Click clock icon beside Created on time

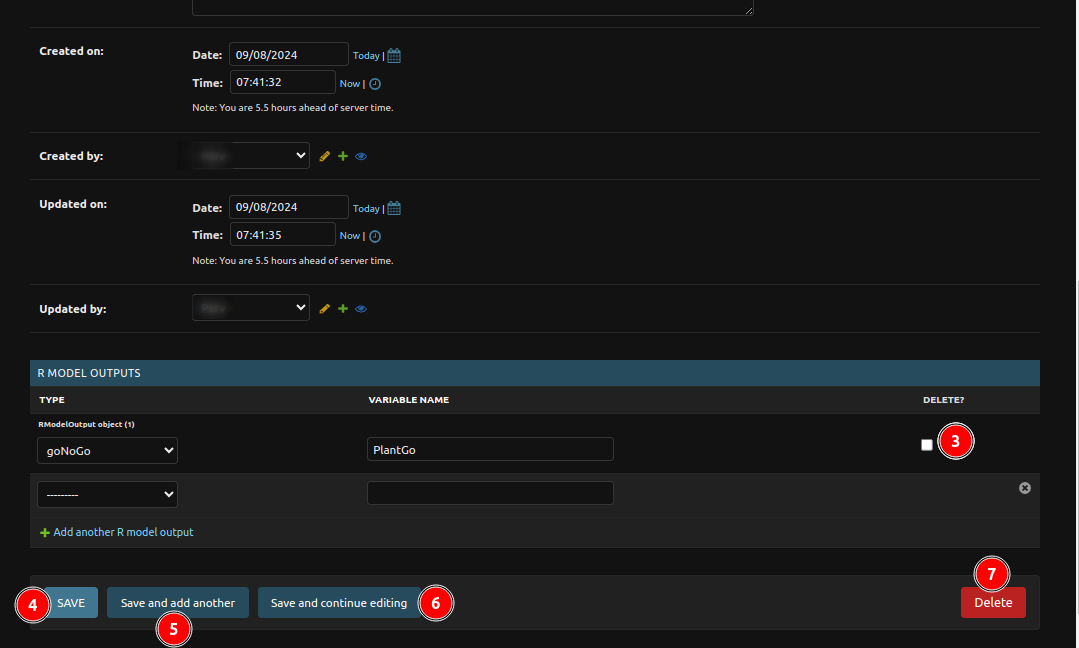coord(375,84)
